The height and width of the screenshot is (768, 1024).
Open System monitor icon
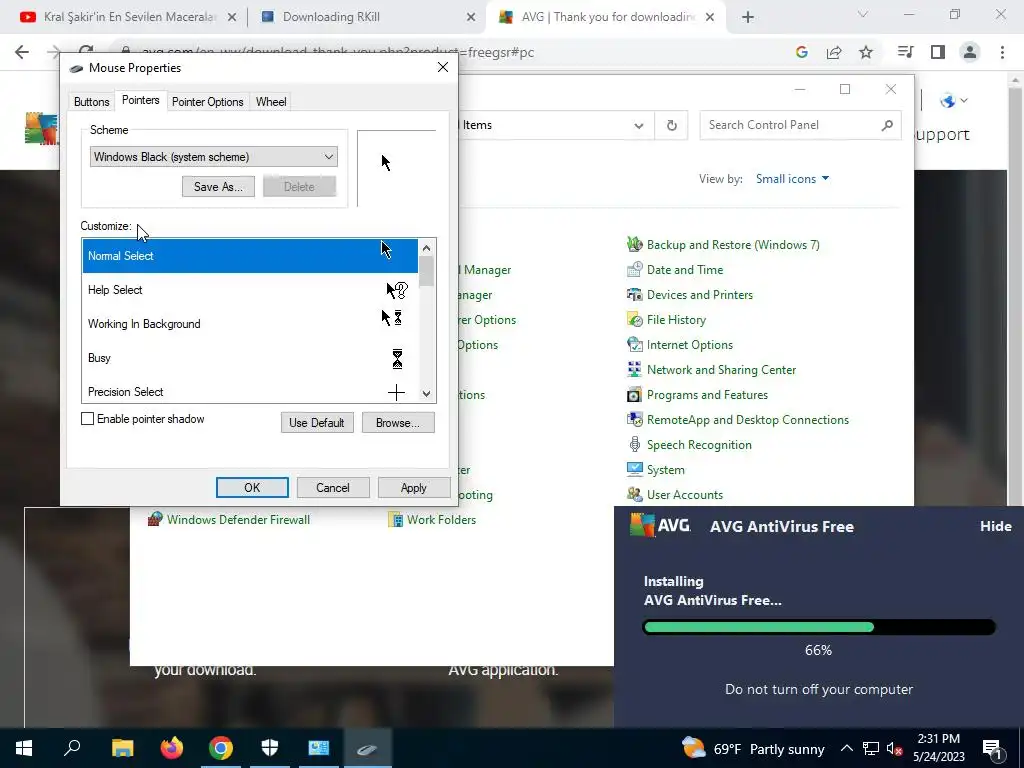pyautogui.click(x=634, y=470)
